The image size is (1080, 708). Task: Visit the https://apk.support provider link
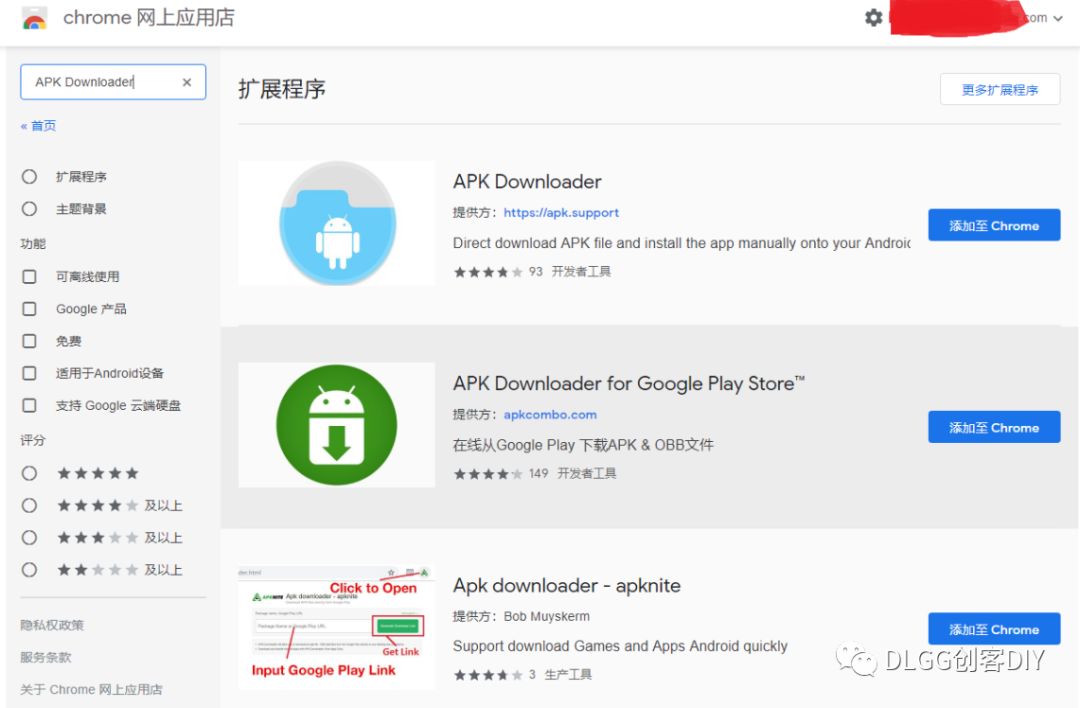561,213
